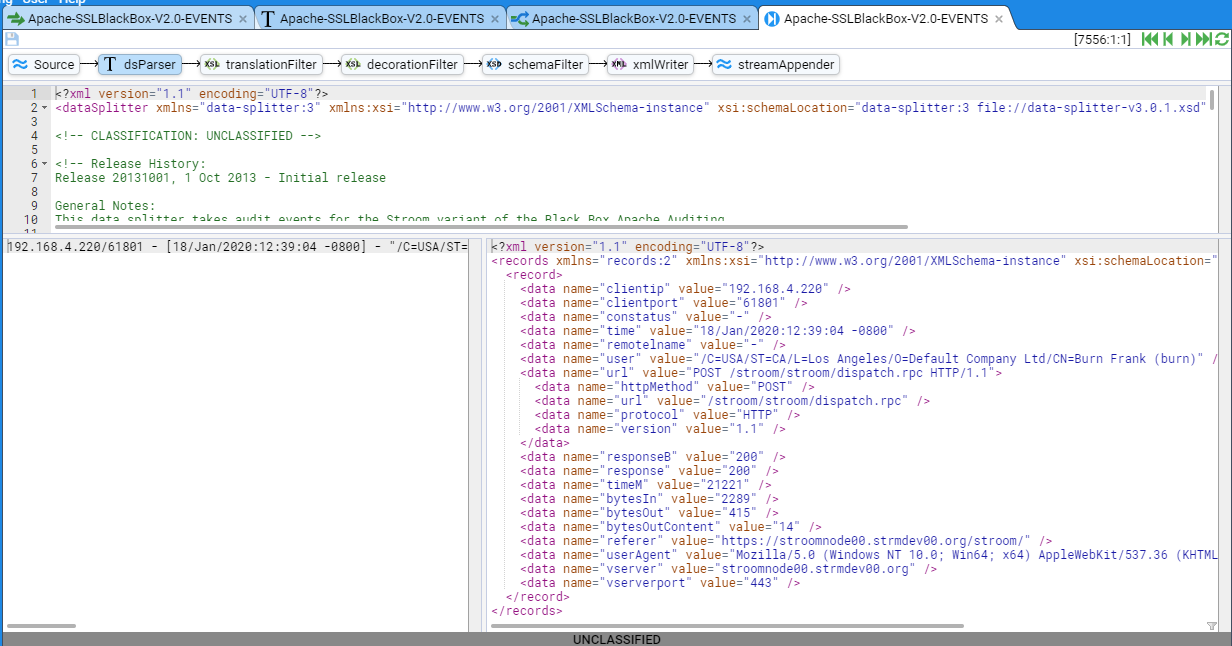
Task: Step forward to the next record
Action: pyautogui.click(x=1185, y=39)
